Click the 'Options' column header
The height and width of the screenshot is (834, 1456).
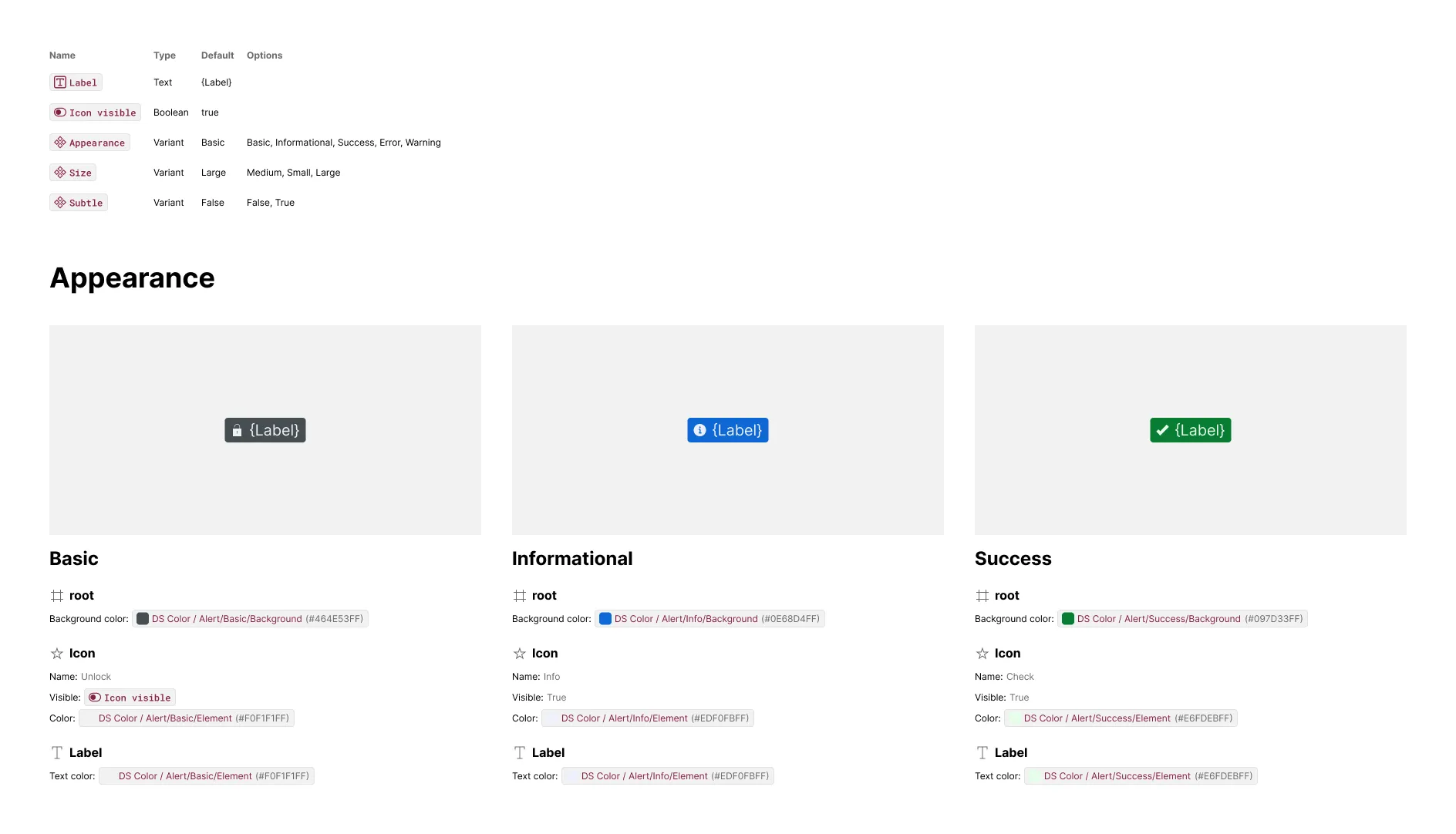point(265,55)
